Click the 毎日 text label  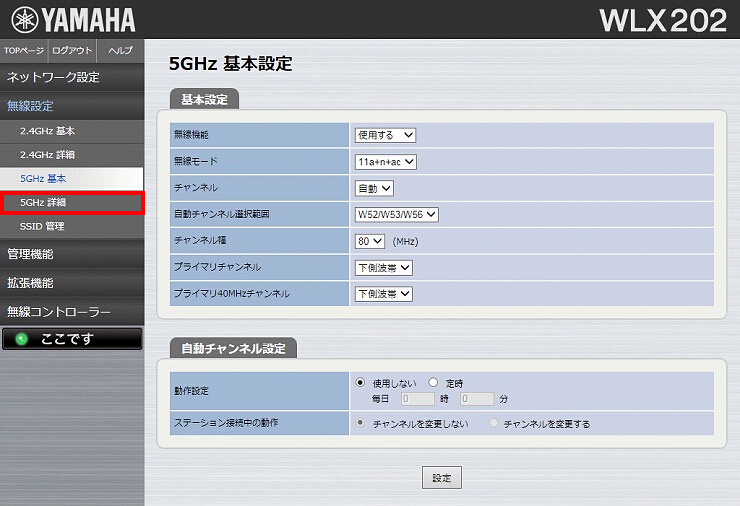coord(380,399)
